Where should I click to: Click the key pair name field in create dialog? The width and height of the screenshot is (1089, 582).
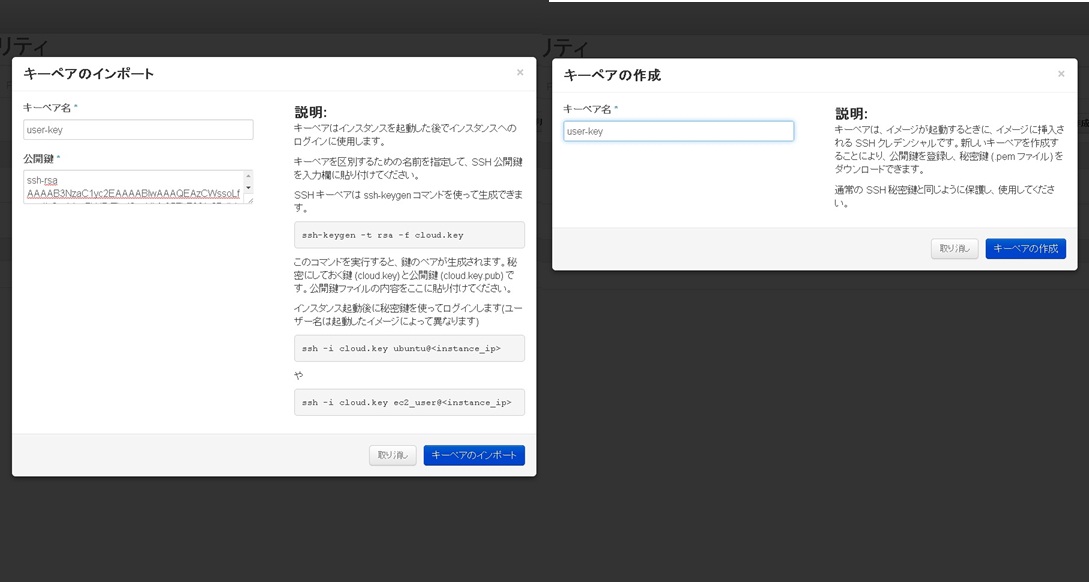(679, 131)
